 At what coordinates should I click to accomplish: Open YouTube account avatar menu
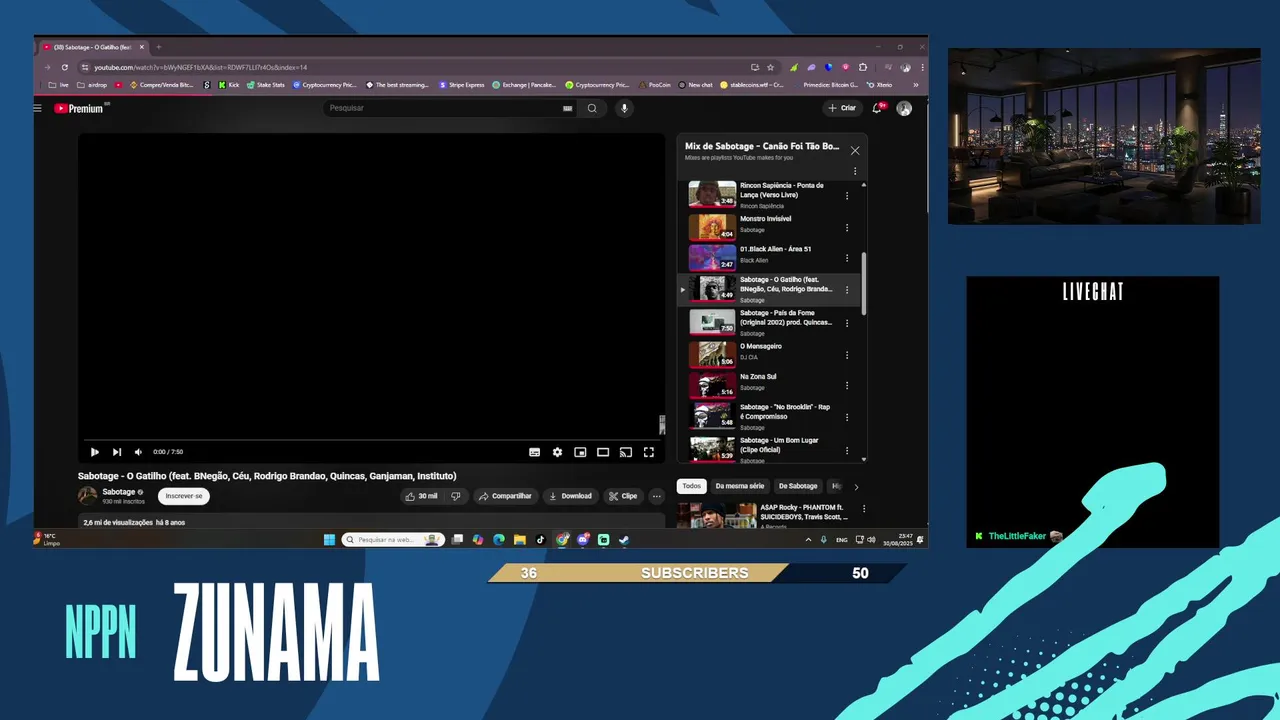click(x=904, y=108)
